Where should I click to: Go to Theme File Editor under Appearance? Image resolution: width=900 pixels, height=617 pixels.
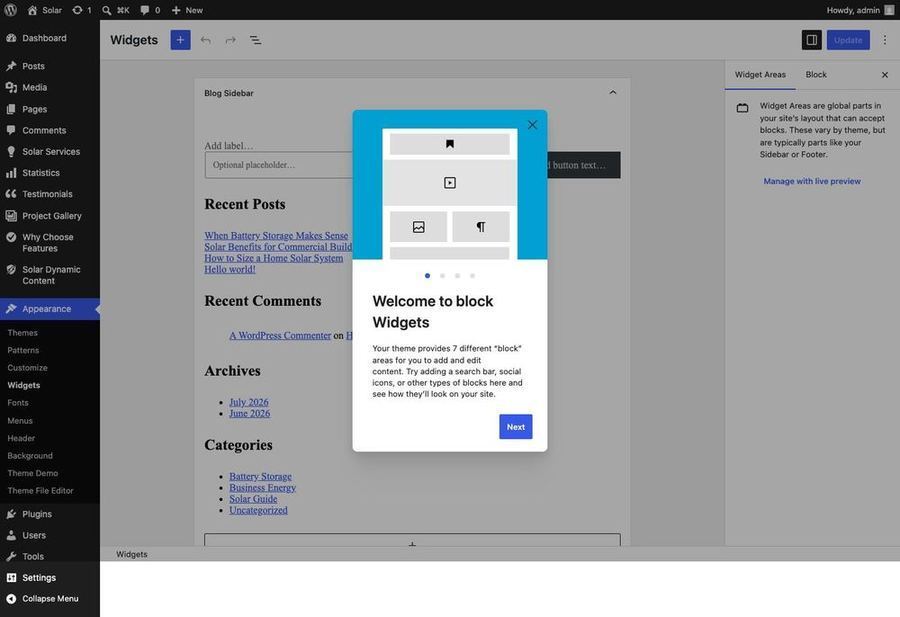[40, 491]
